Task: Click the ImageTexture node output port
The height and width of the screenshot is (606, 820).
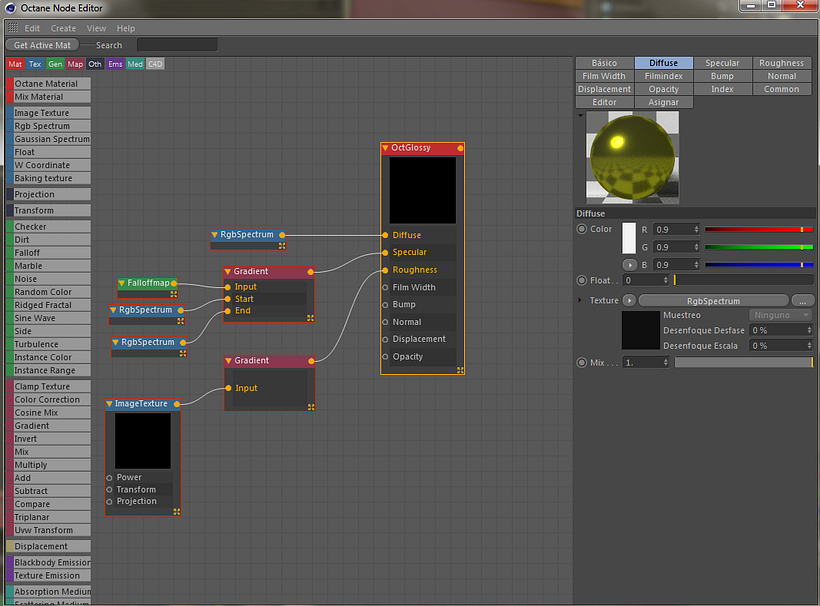Action: pos(177,404)
